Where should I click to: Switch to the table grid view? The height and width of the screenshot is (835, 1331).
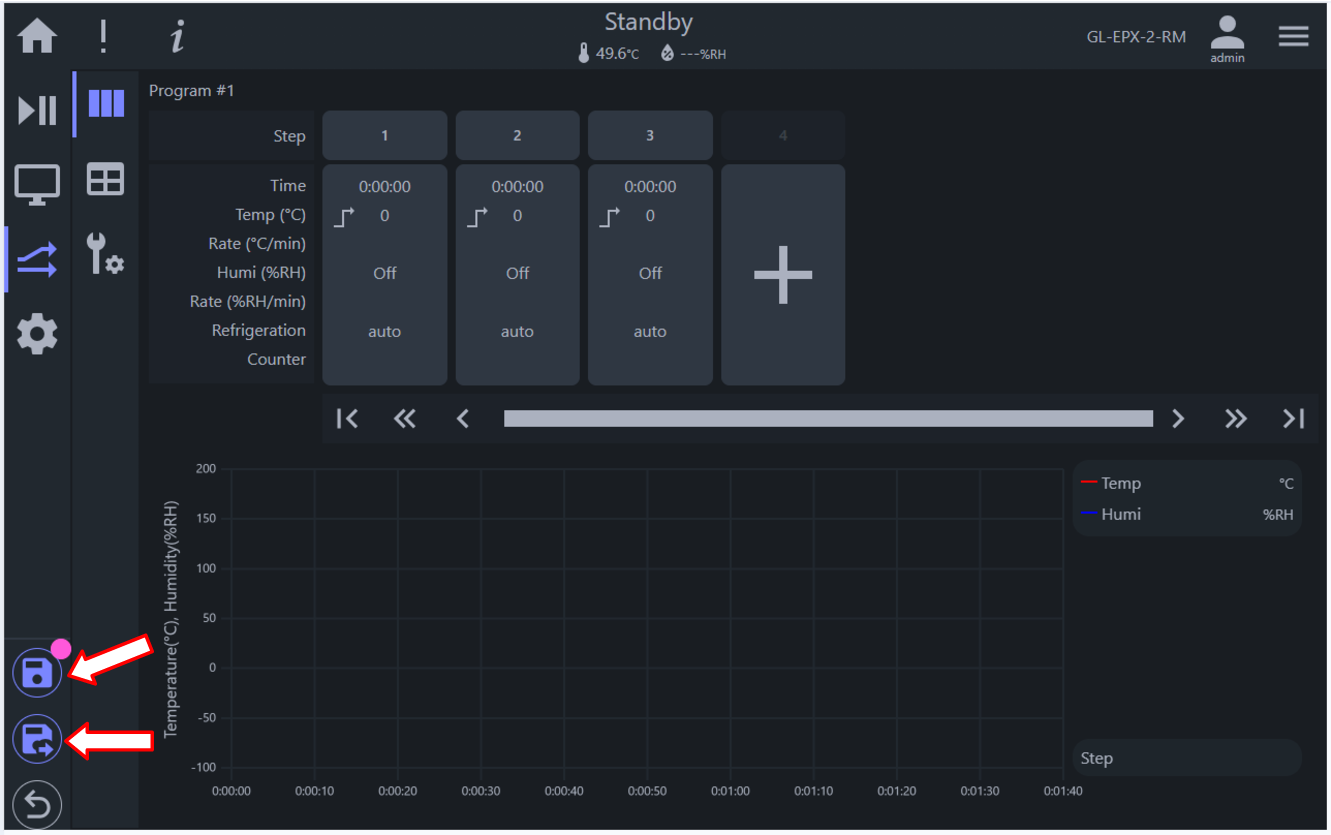tap(106, 179)
